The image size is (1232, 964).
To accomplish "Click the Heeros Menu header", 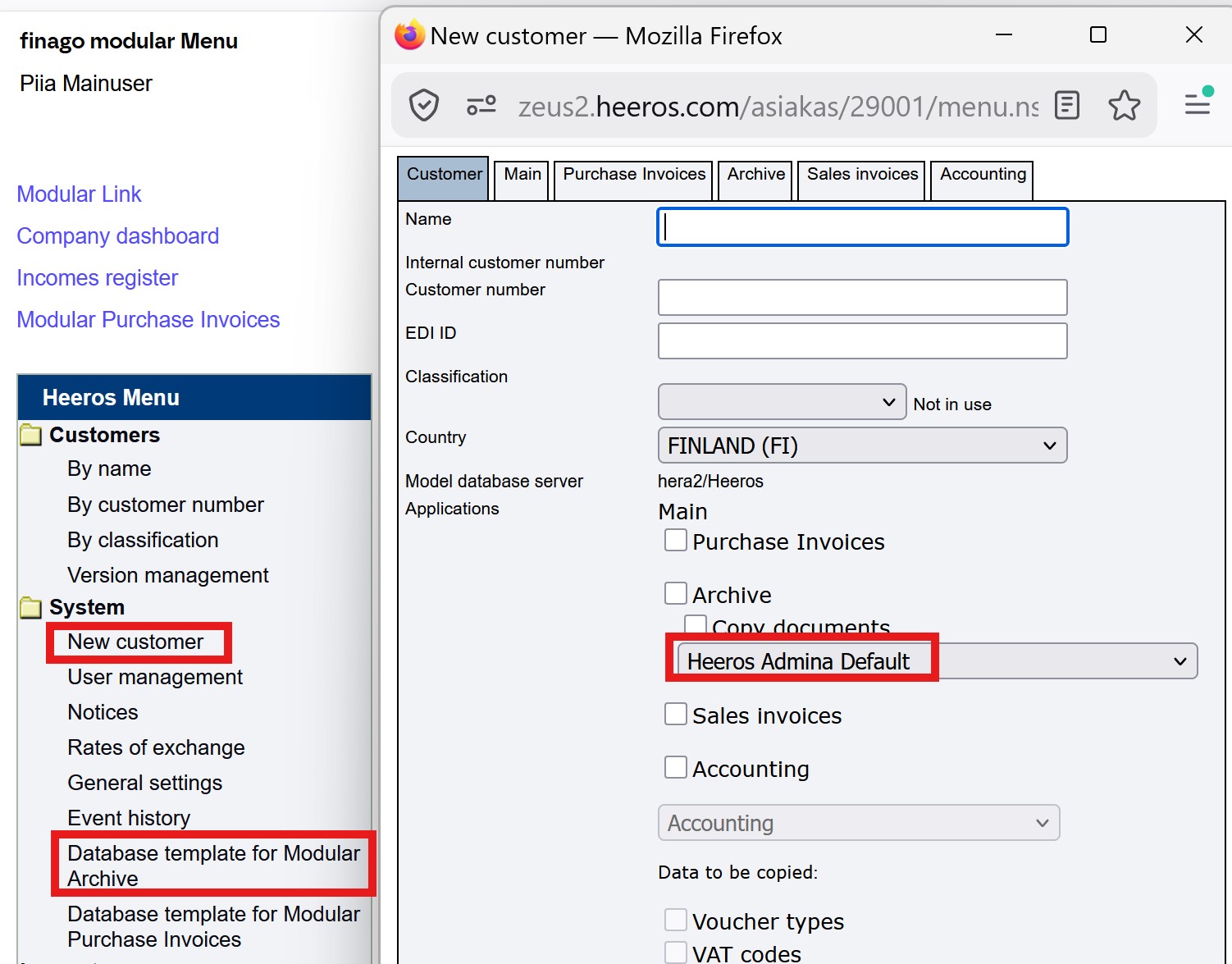I will (x=194, y=398).
